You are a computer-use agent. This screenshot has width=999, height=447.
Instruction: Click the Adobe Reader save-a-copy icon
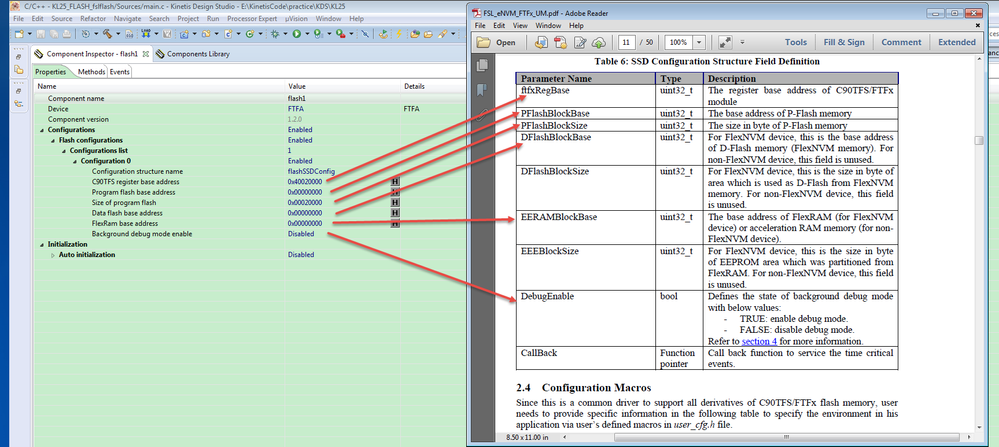[x=542, y=42]
